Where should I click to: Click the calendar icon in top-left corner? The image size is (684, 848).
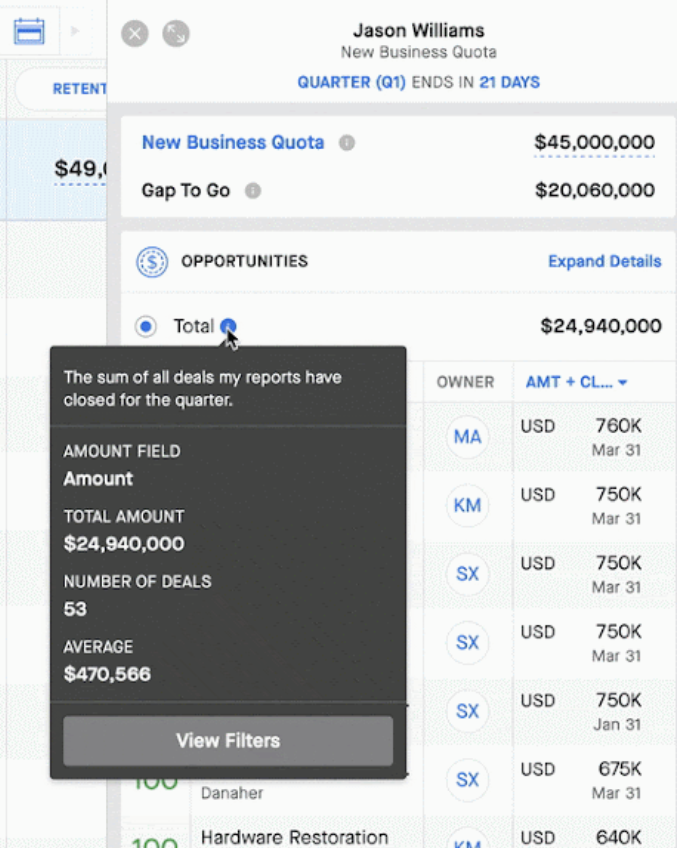click(29, 31)
